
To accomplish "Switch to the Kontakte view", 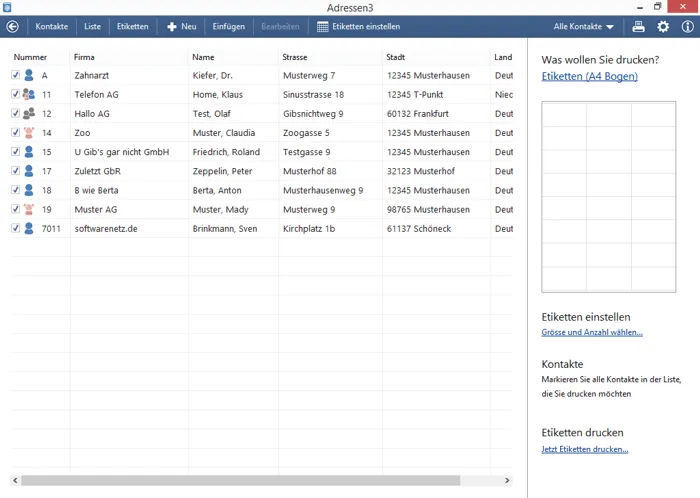I will coord(52,27).
